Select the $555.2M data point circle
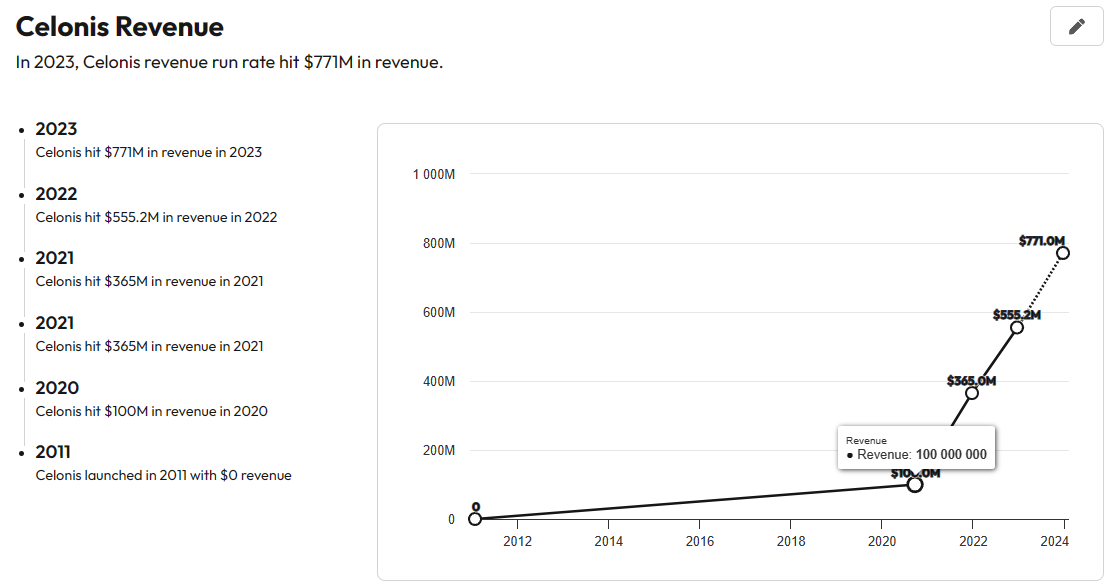The width and height of the screenshot is (1113, 585). [x=1017, y=327]
